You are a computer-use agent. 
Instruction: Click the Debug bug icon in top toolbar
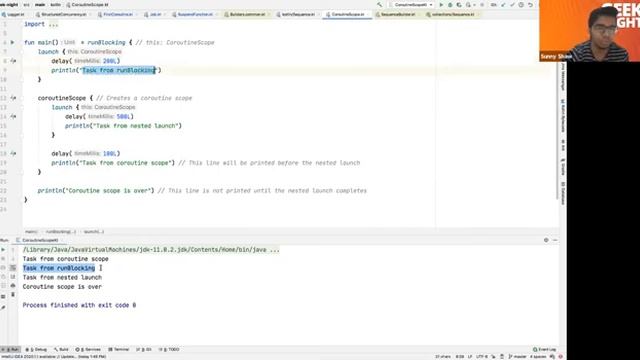(x=450, y=5)
